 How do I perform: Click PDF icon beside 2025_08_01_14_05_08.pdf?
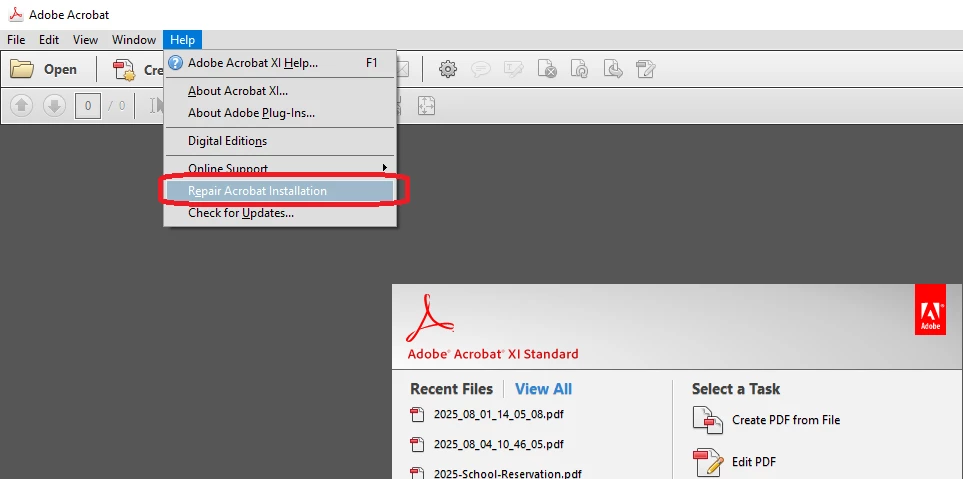coord(417,415)
